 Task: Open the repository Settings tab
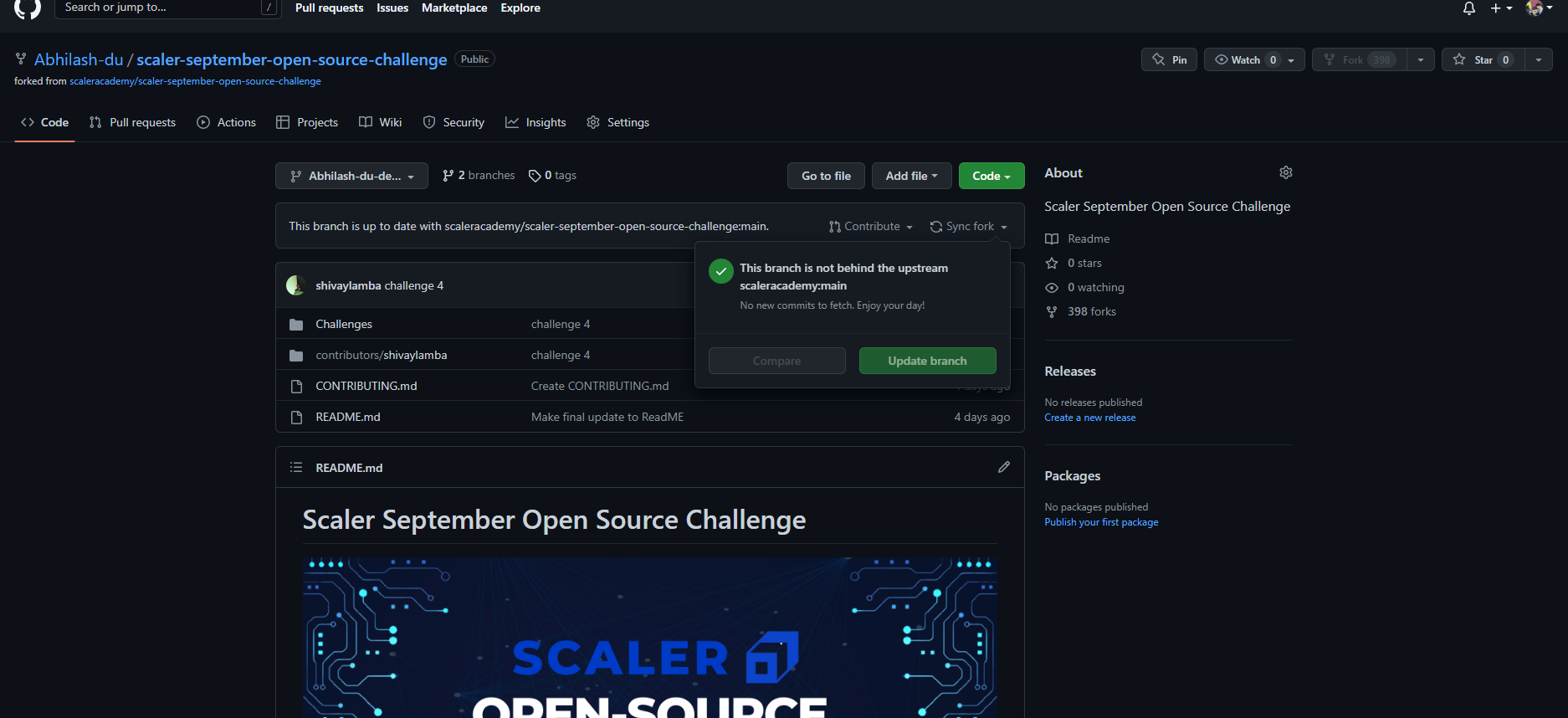(617, 122)
